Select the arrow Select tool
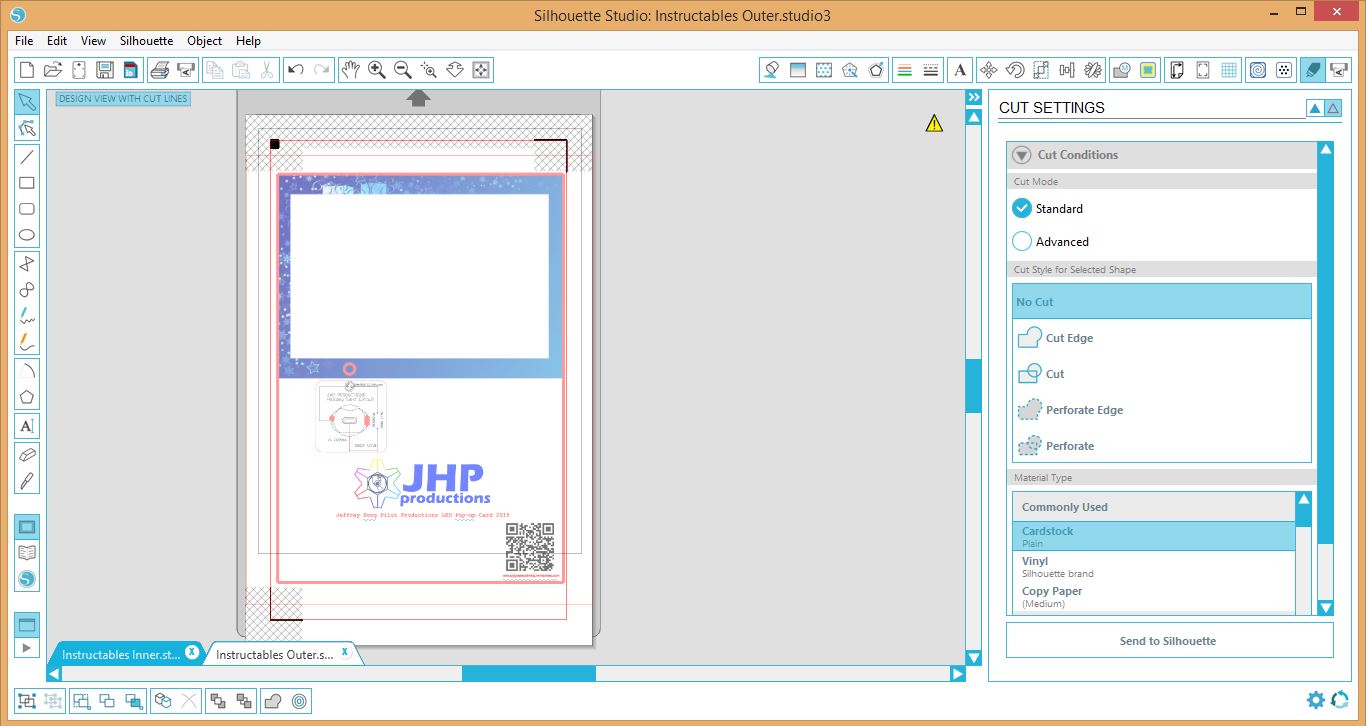This screenshot has height=726, width=1366. [x=27, y=102]
